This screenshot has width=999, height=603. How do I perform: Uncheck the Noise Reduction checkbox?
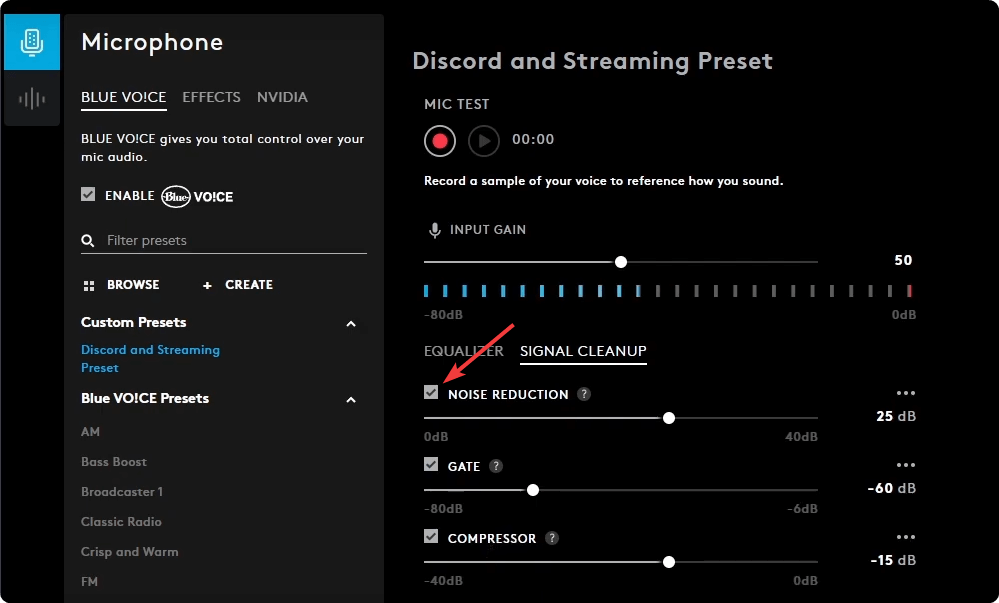coord(431,392)
